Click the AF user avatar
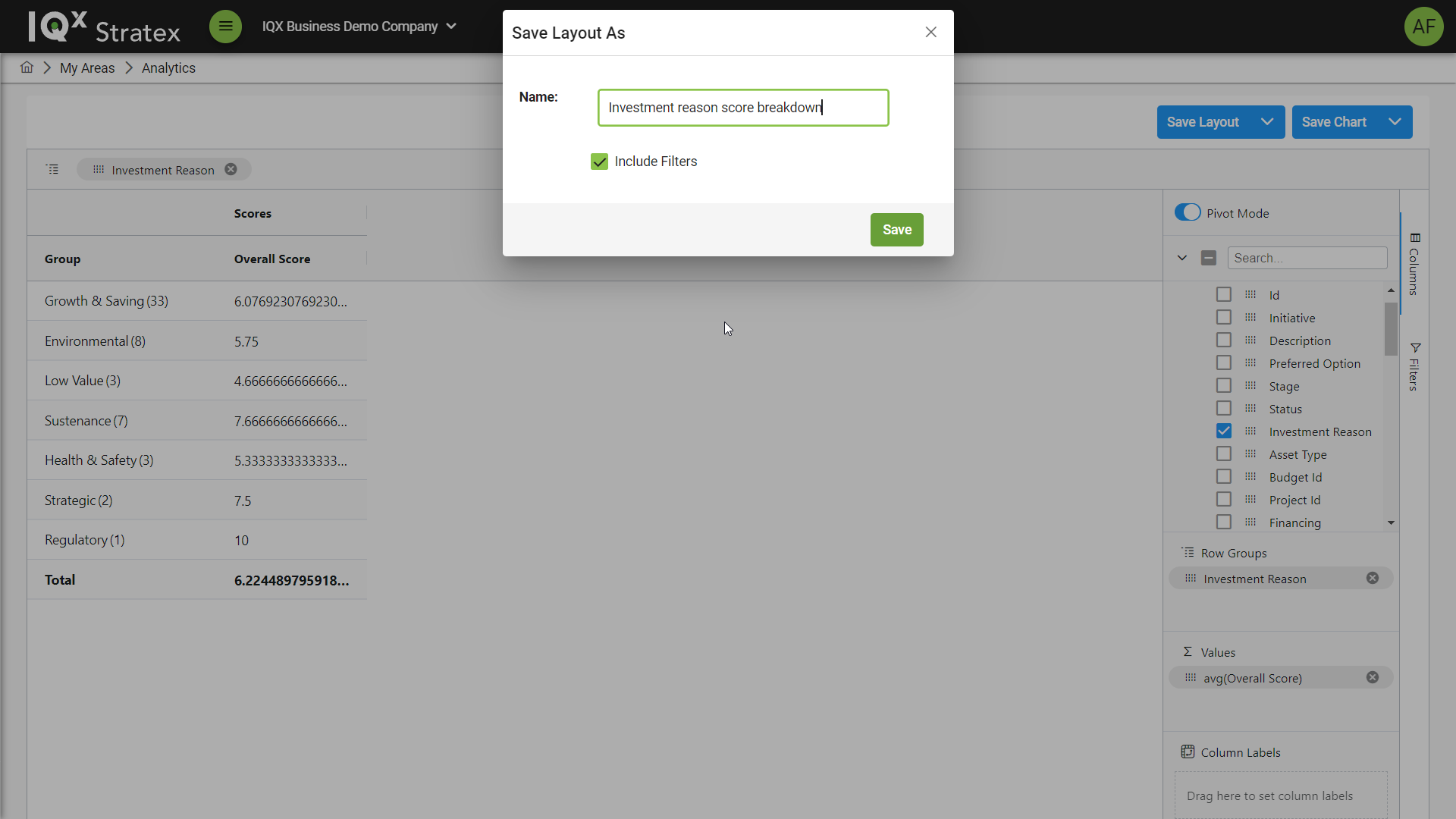Image resolution: width=1456 pixels, height=819 pixels. pyautogui.click(x=1423, y=27)
